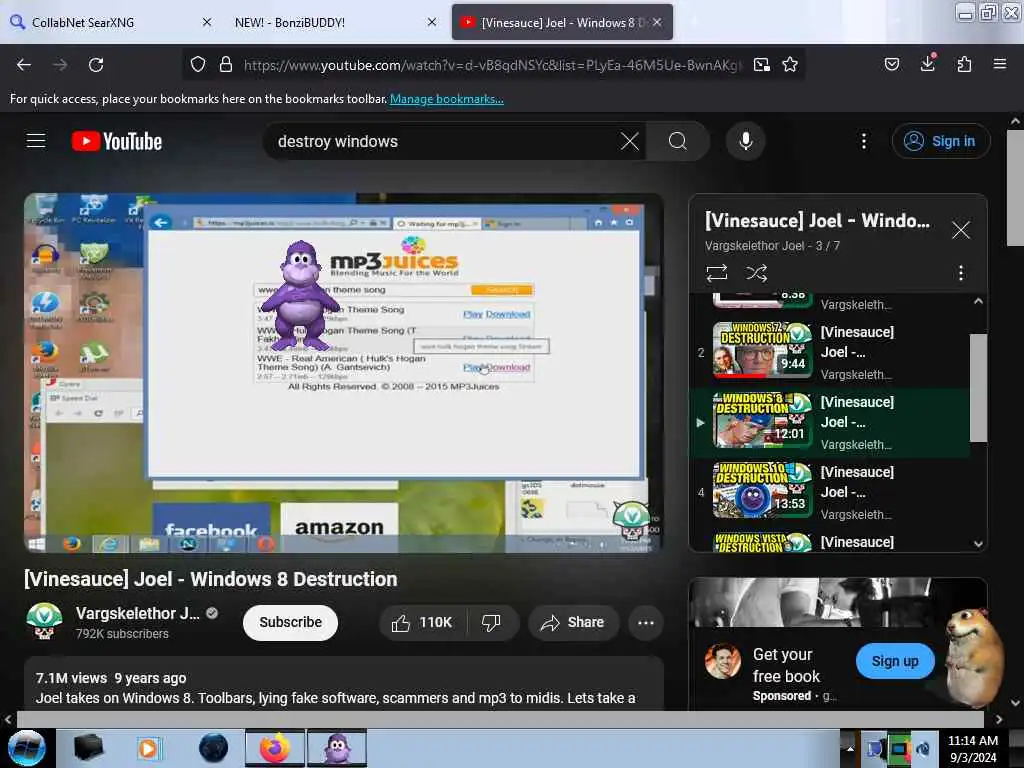This screenshot has height=768, width=1024.
Task: Open the YouTube guide hamburger menu
Action: coord(36,141)
